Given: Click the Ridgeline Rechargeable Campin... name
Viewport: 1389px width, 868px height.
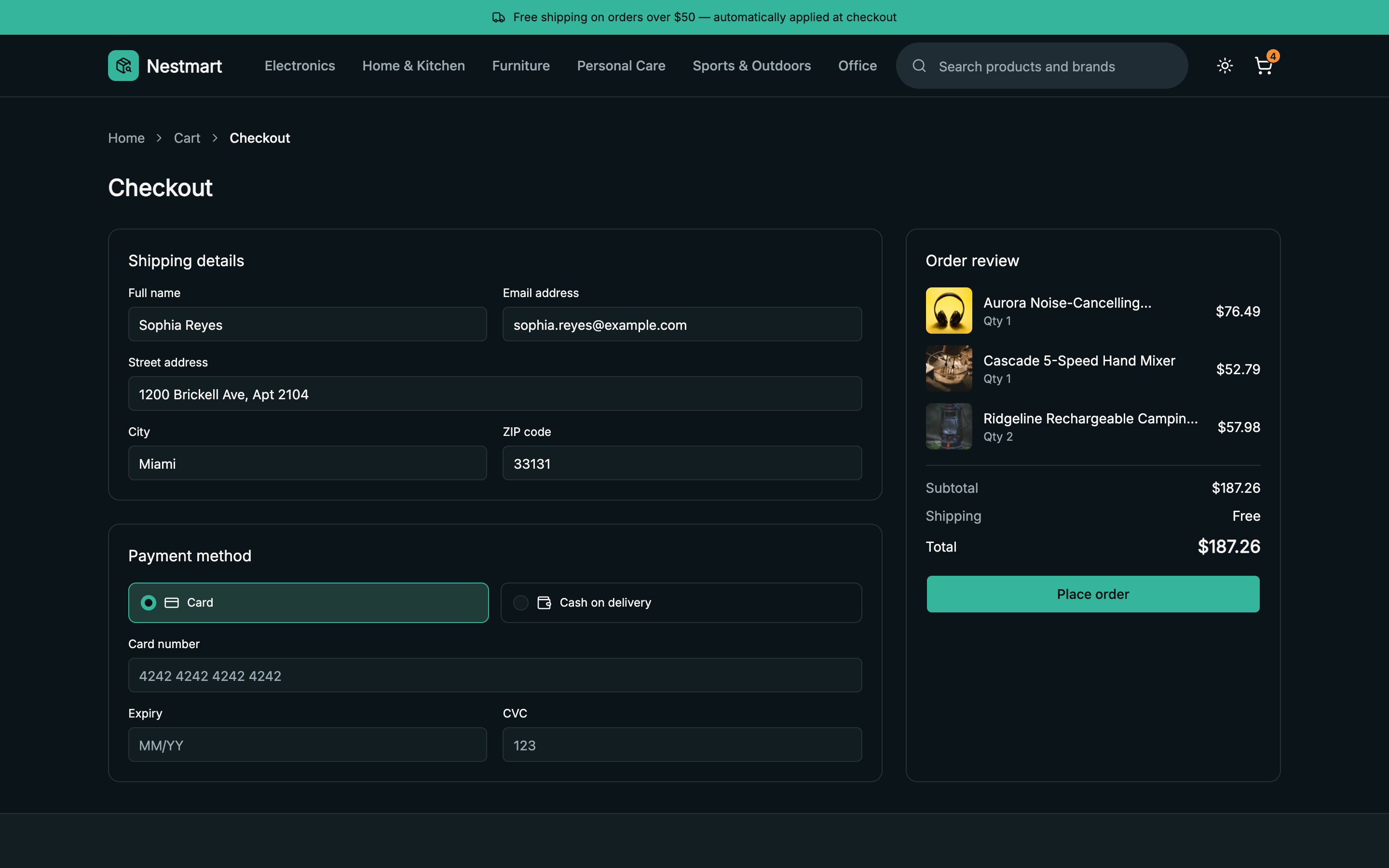Looking at the screenshot, I should 1090,419.
